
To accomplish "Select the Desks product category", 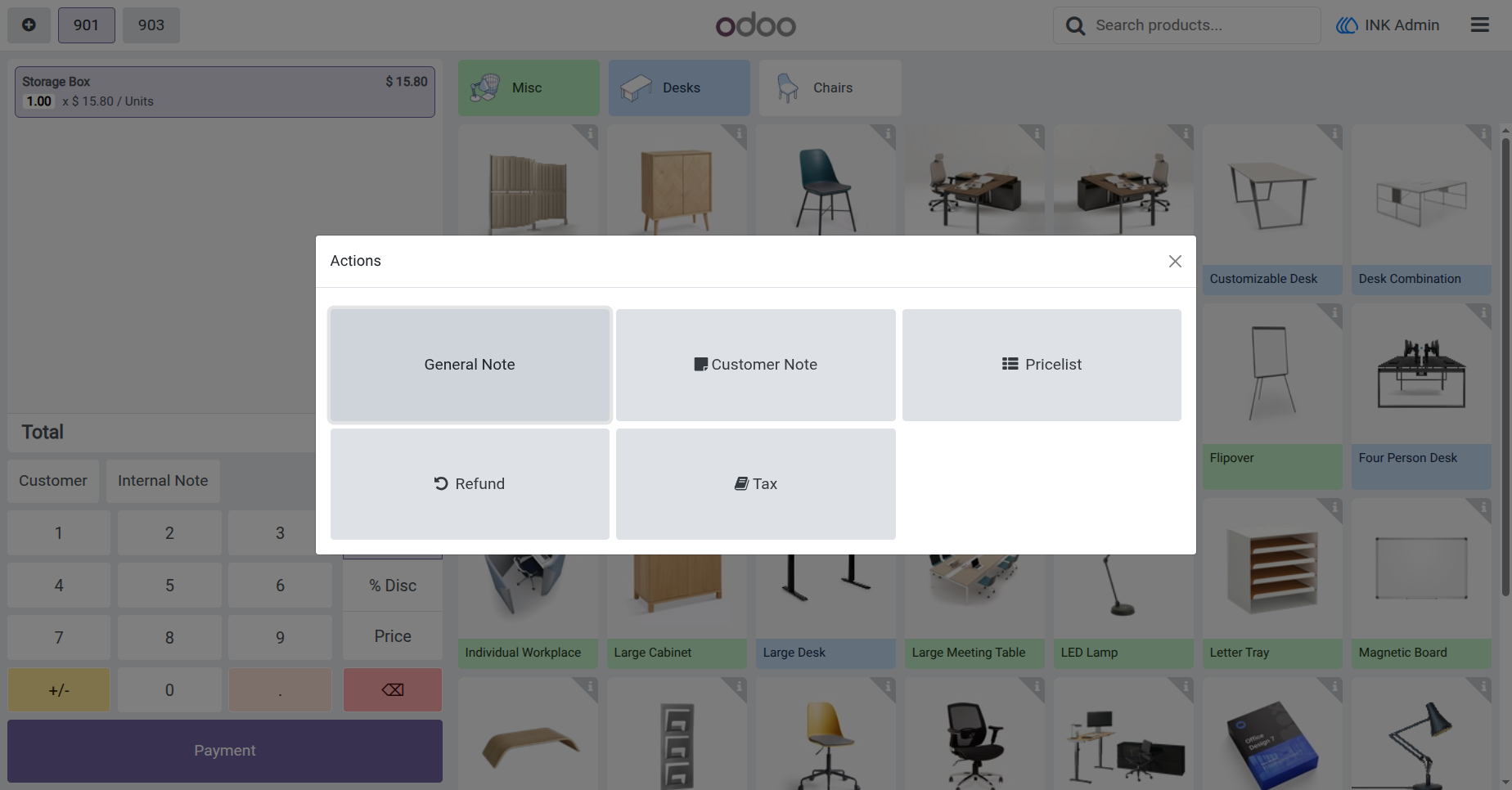I will click(679, 88).
